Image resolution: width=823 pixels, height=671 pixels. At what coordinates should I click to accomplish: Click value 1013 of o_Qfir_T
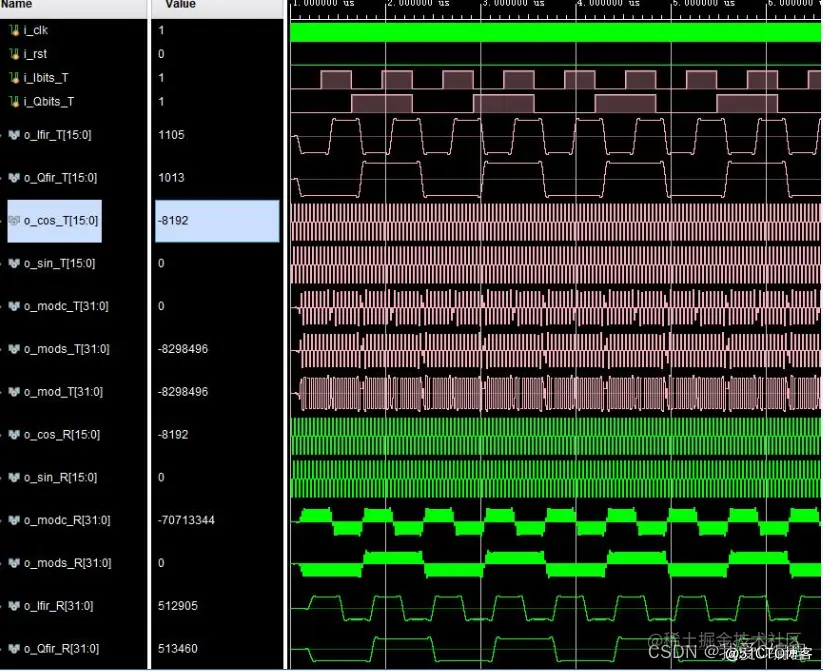pos(171,178)
